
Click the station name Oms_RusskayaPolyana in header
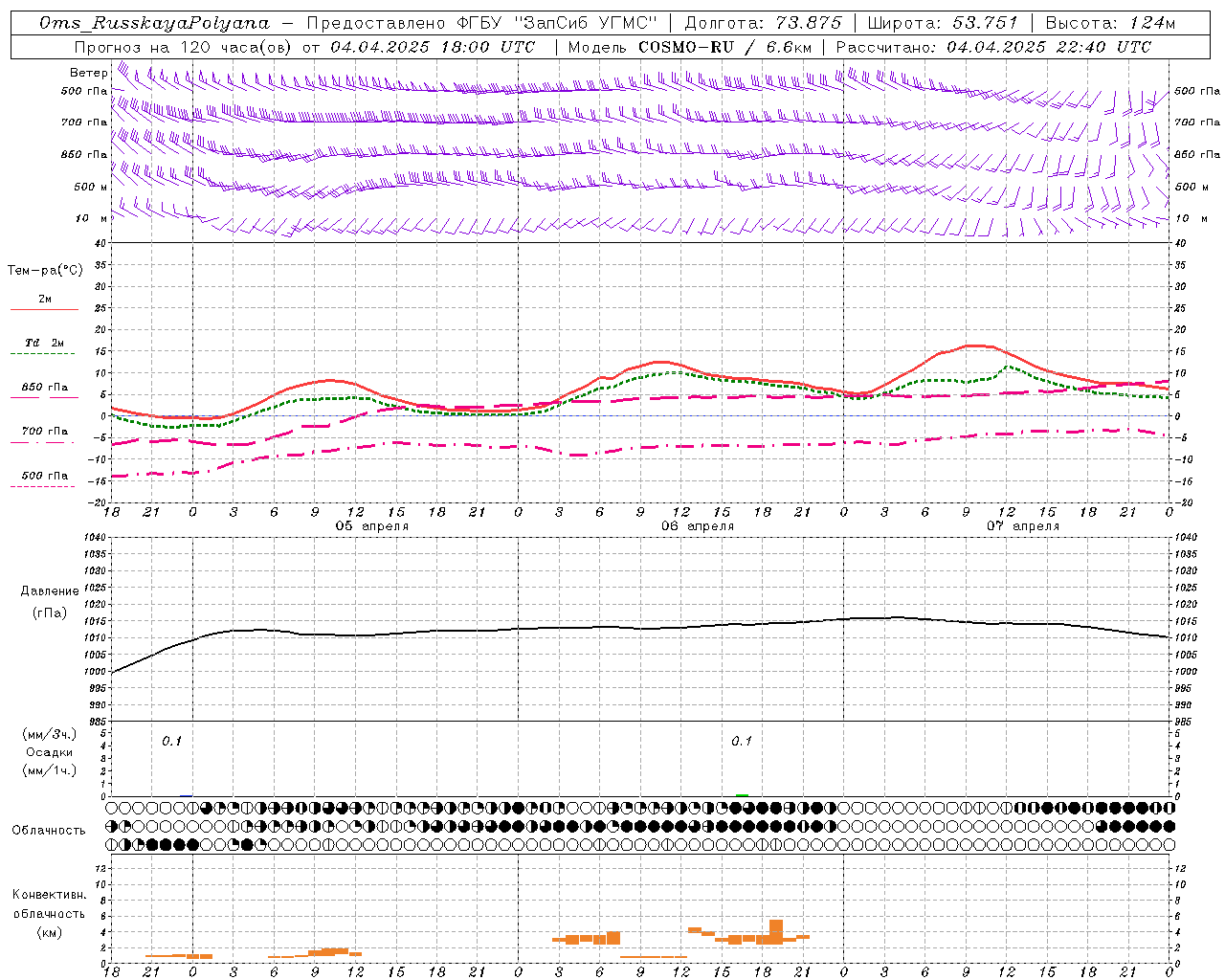pos(155,23)
